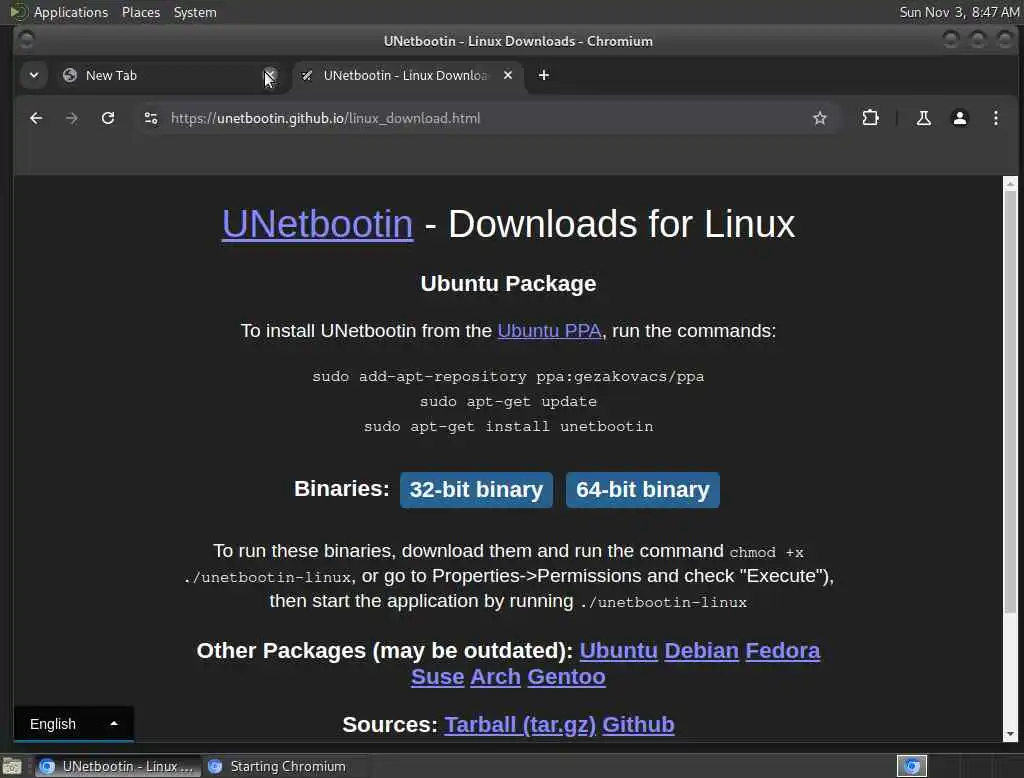1024x778 pixels.
Task: Switch to the New Tab tab
Action: coord(163,75)
